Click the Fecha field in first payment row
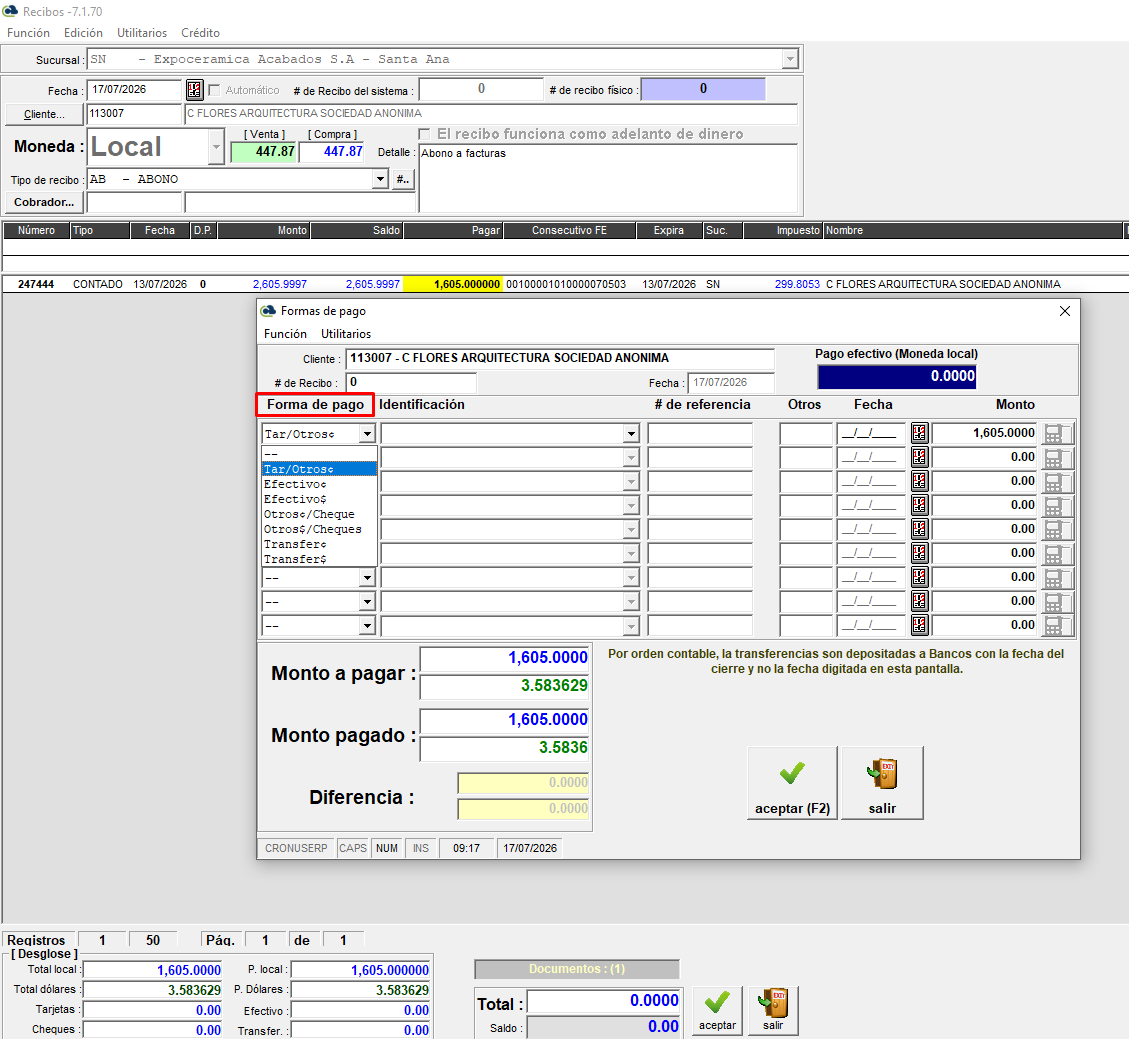Image resolution: width=1129 pixels, height=1039 pixels. click(x=871, y=433)
